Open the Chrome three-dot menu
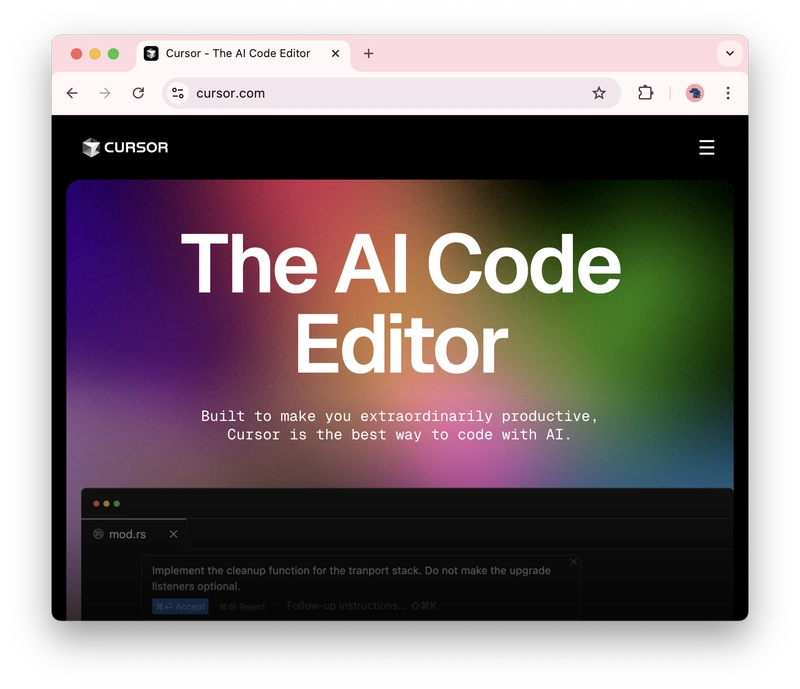The image size is (800, 689). click(x=728, y=93)
